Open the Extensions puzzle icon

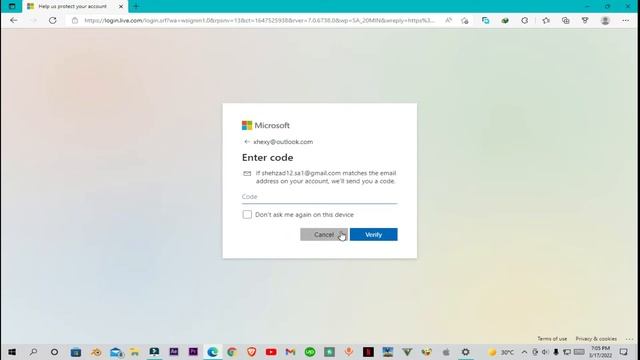524,20
